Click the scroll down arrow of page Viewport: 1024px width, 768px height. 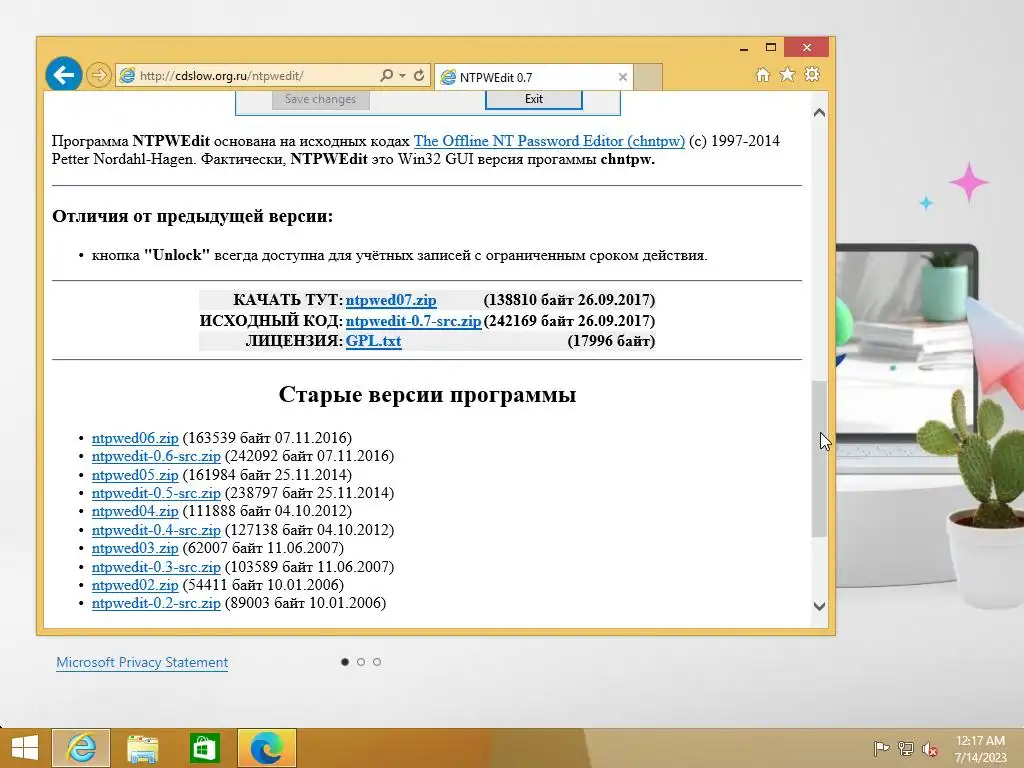coord(820,606)
